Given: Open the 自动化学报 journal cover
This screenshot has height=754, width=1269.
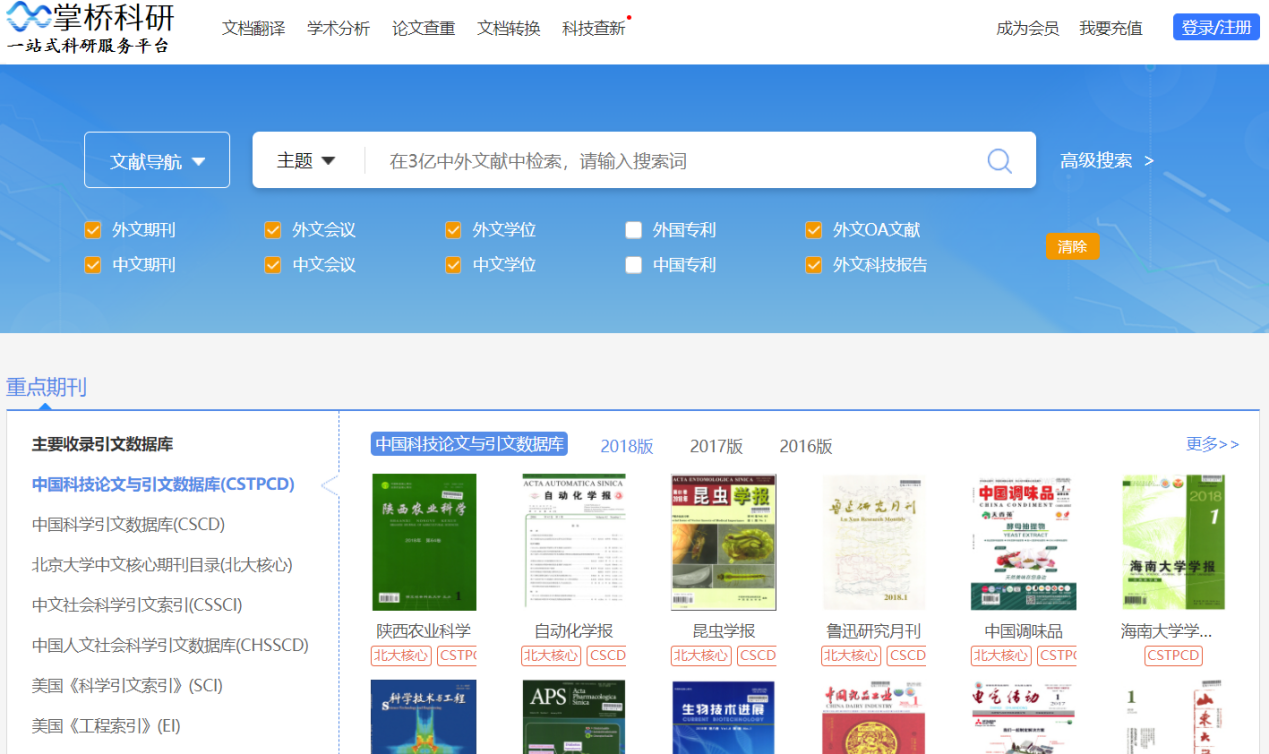Looking at the screenshot, I should click(574, 542).
